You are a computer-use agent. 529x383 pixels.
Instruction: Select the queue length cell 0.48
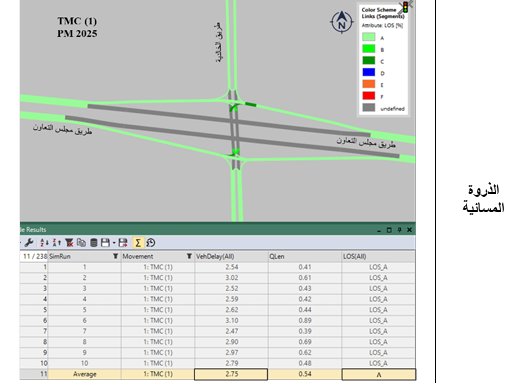point(305,363)
